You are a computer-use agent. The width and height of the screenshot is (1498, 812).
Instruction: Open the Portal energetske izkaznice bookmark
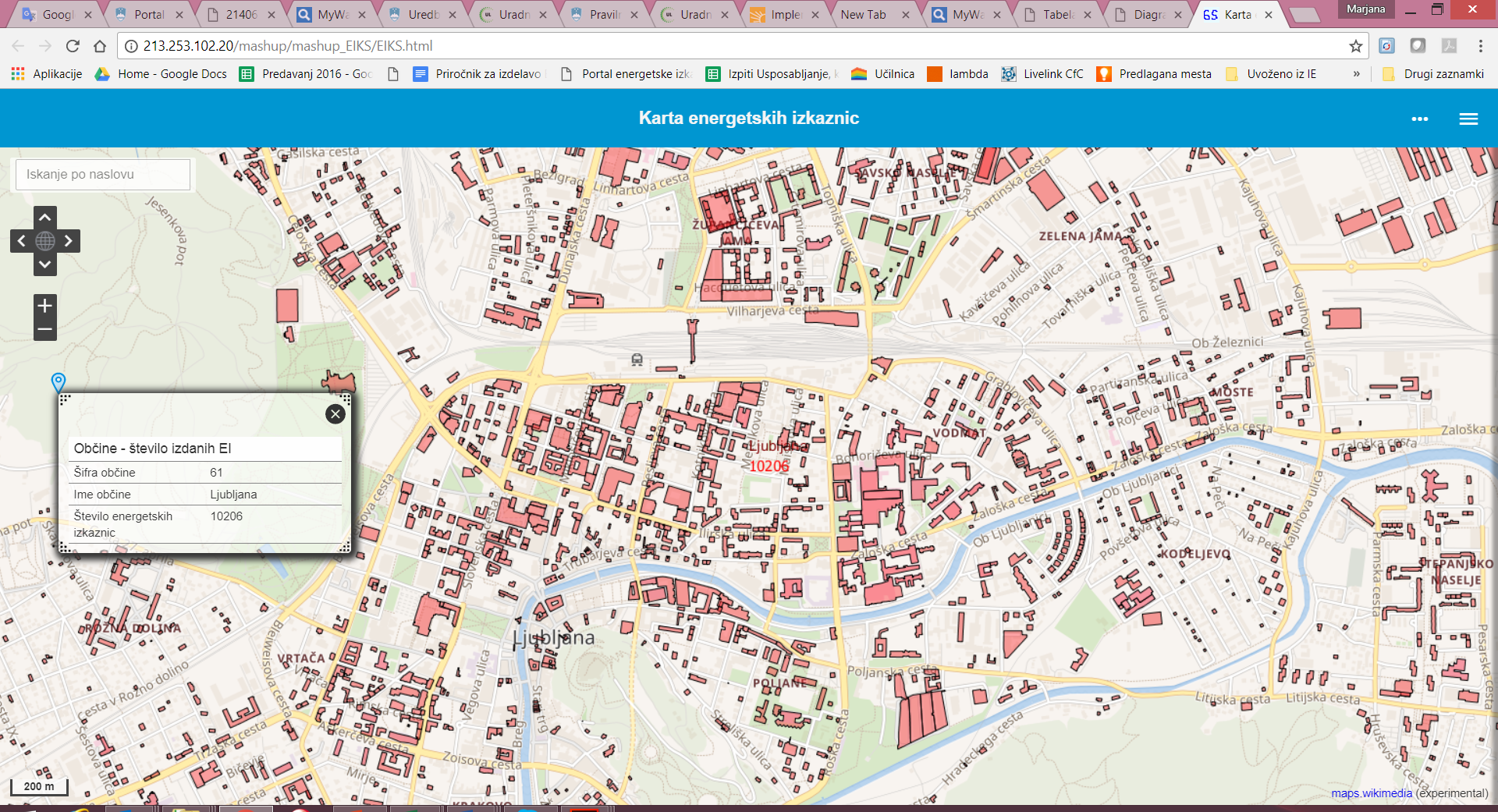coord(627,74)
